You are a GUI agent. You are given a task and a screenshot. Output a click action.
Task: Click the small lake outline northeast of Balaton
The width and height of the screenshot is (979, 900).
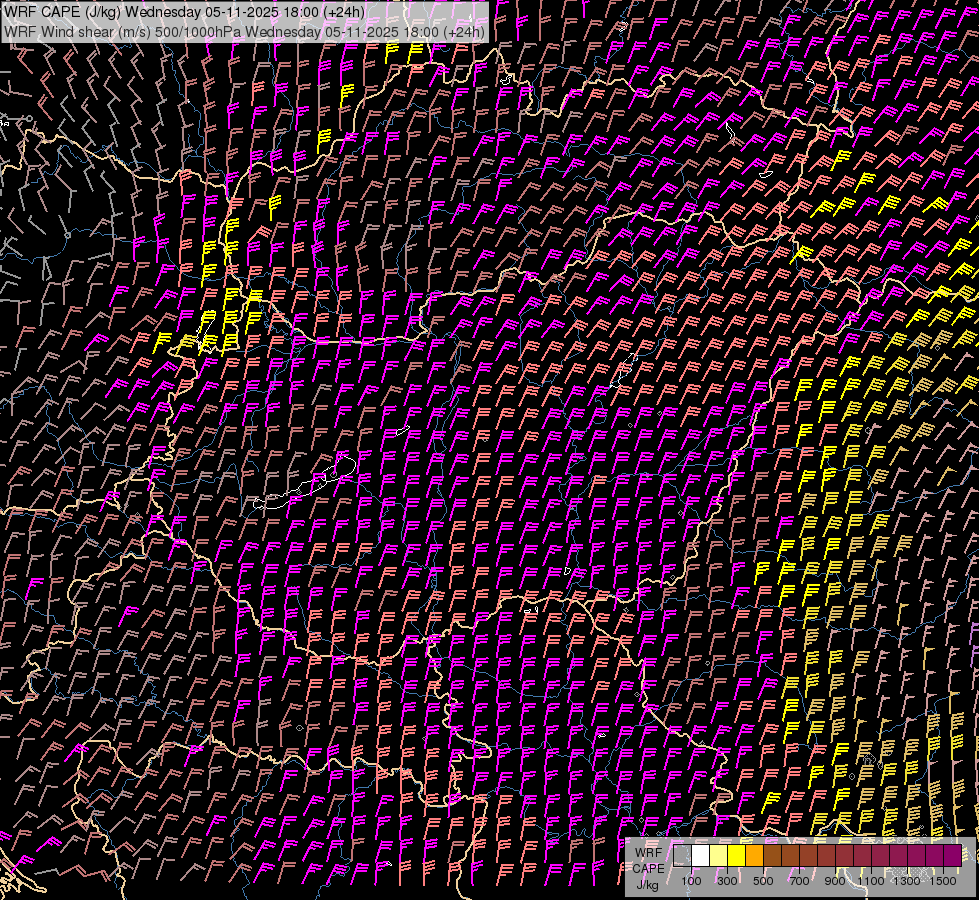point(403,431)
